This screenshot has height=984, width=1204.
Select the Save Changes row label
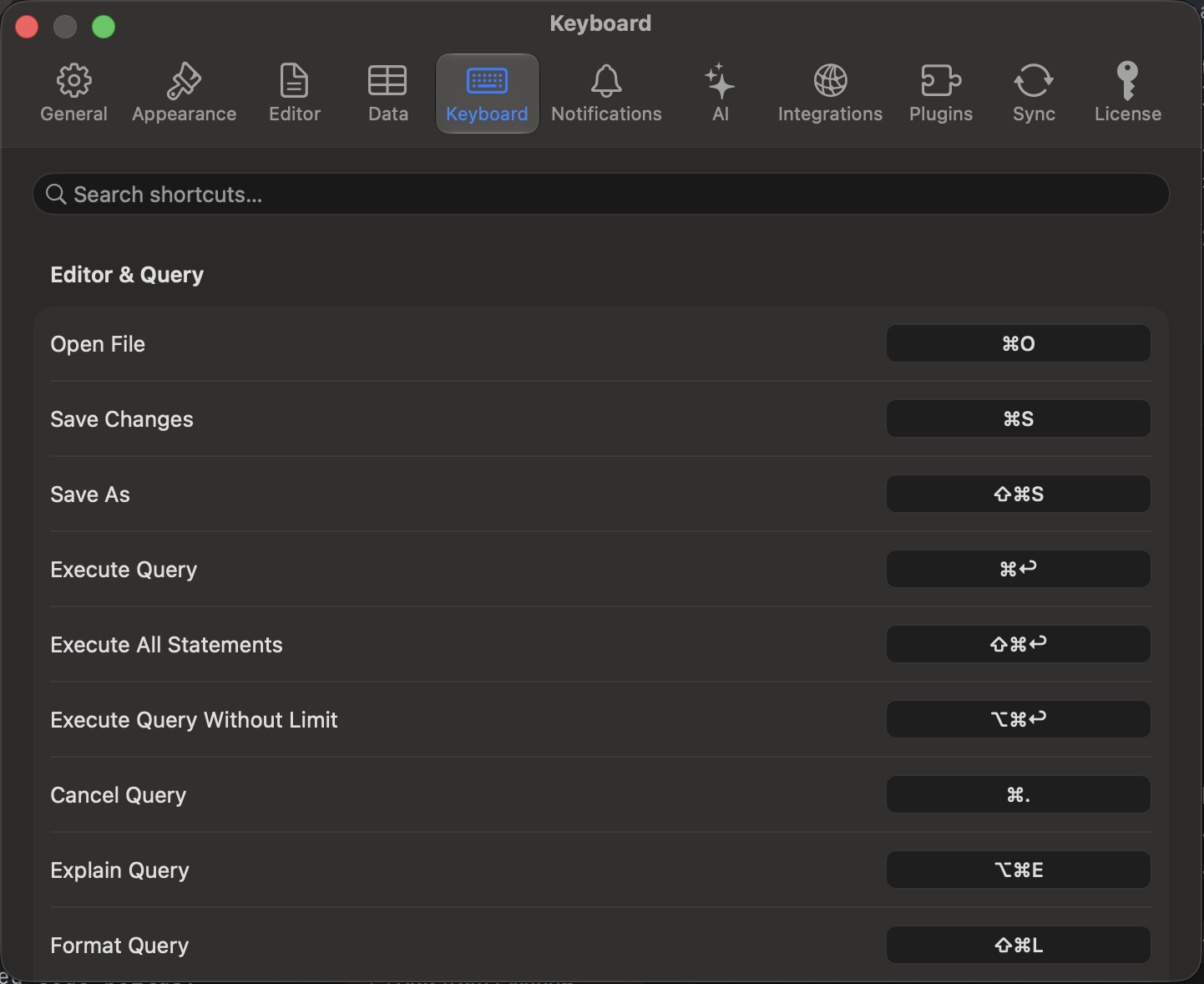click(x=122, y=419)
